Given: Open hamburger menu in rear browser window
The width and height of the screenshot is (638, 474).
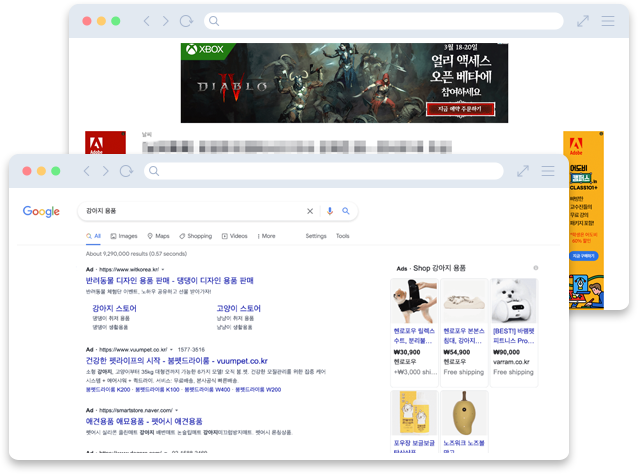Looking at the screenshot, I should [608, 21].
